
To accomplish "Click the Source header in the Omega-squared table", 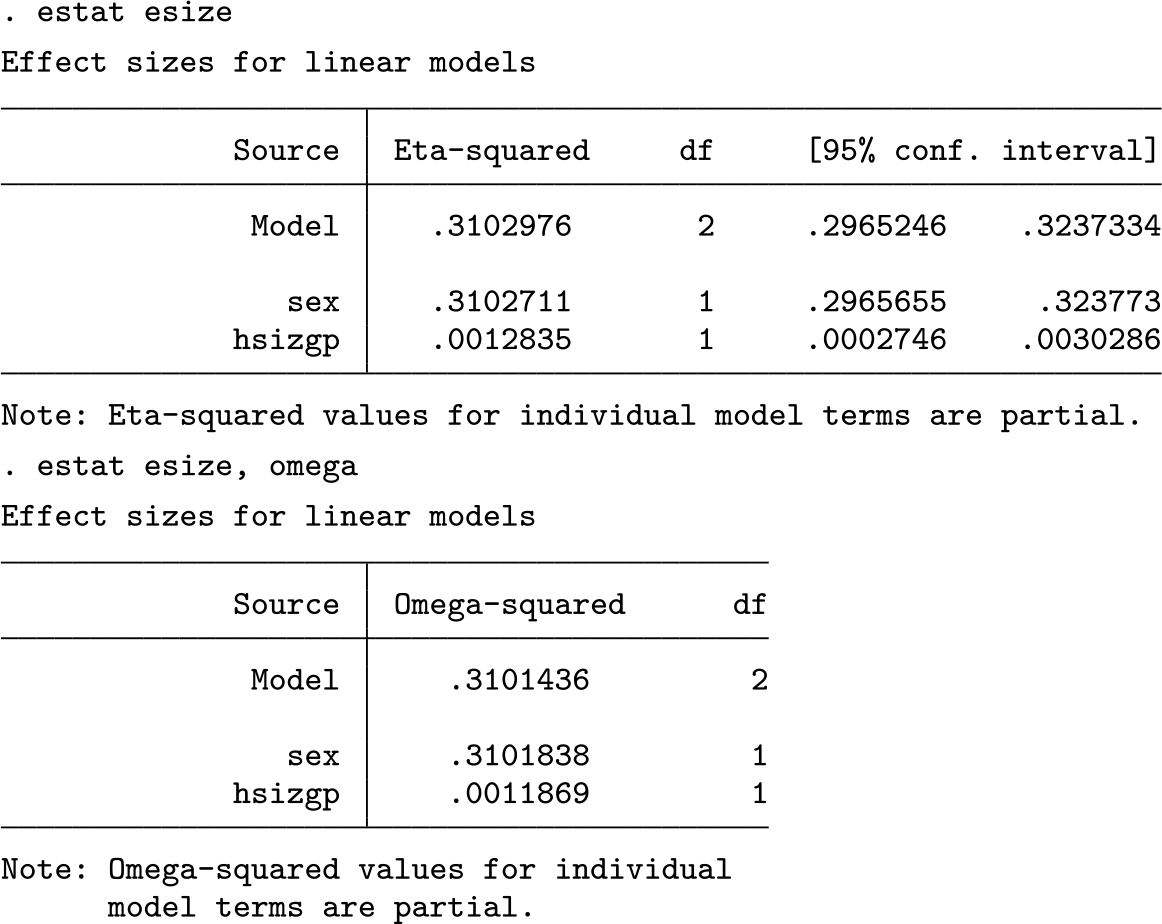I will point(286,605).
